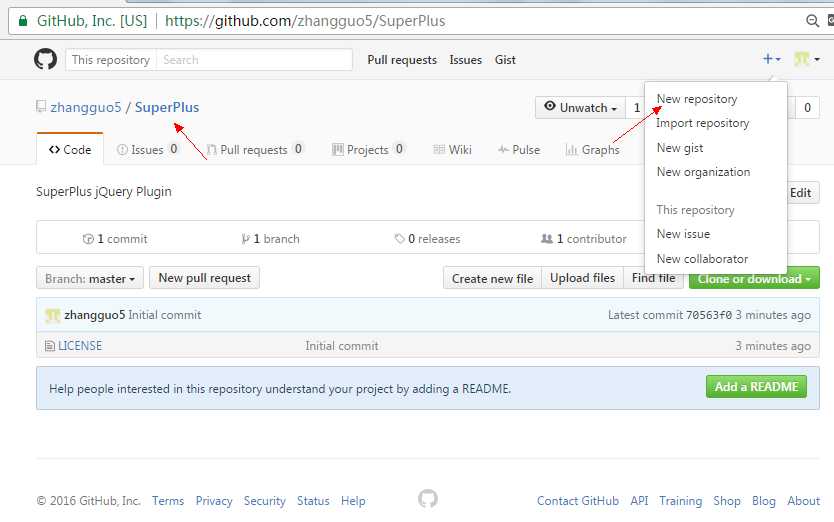View the 0 releases page
The width and height of the screenshot is (834, 522).
(x=428, y=239)
